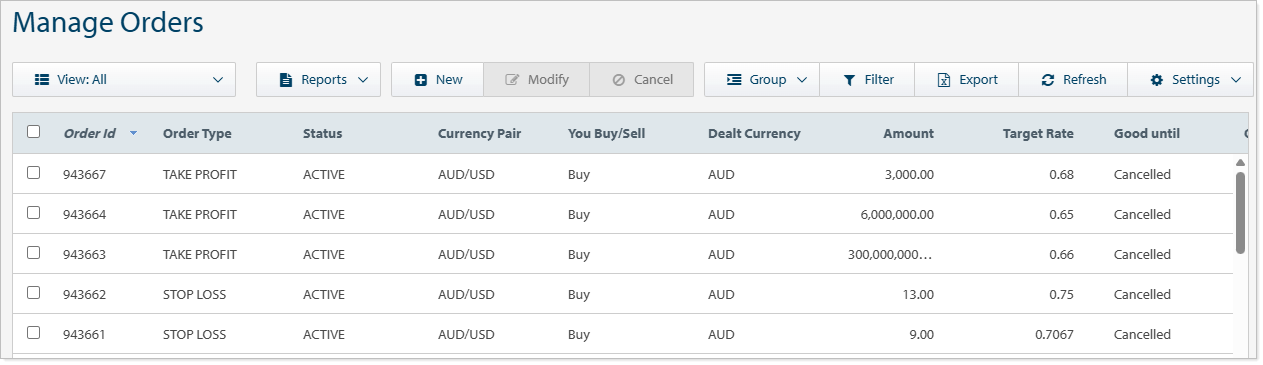Sort by Currency Pair column header
The image size is (1263, 365).
(480, 133)
